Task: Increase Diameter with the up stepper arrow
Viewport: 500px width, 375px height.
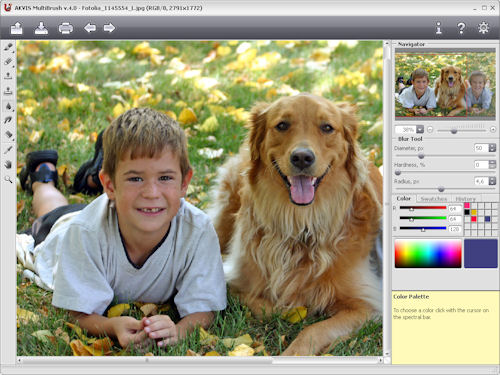Action: (492, 146)
